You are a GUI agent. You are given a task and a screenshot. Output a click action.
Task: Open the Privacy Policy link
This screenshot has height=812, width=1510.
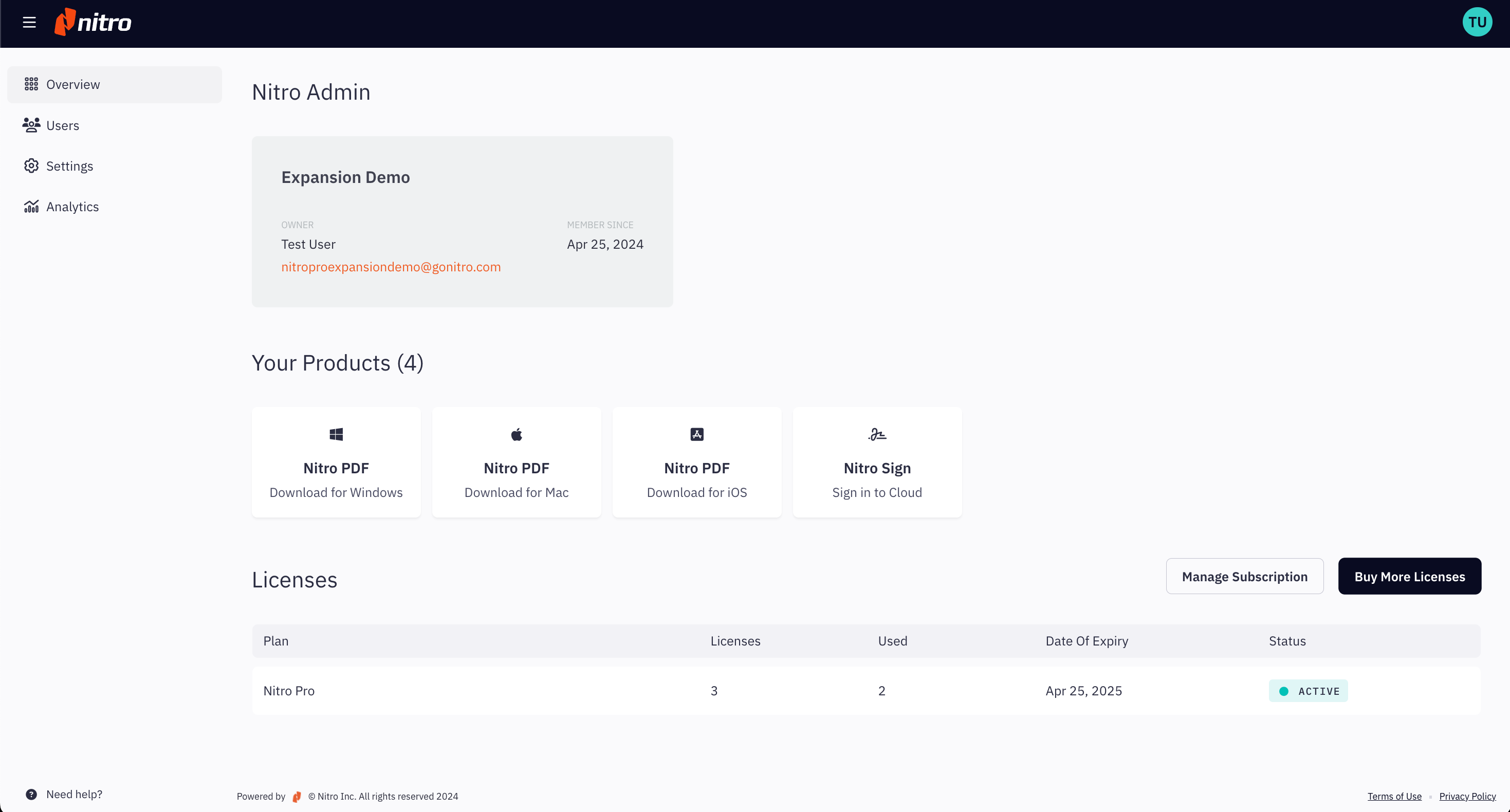[x=1468, y=796]
